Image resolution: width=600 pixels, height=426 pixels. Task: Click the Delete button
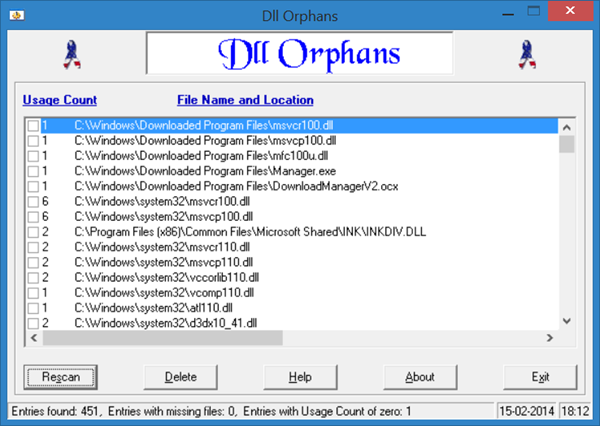(181, 377)
